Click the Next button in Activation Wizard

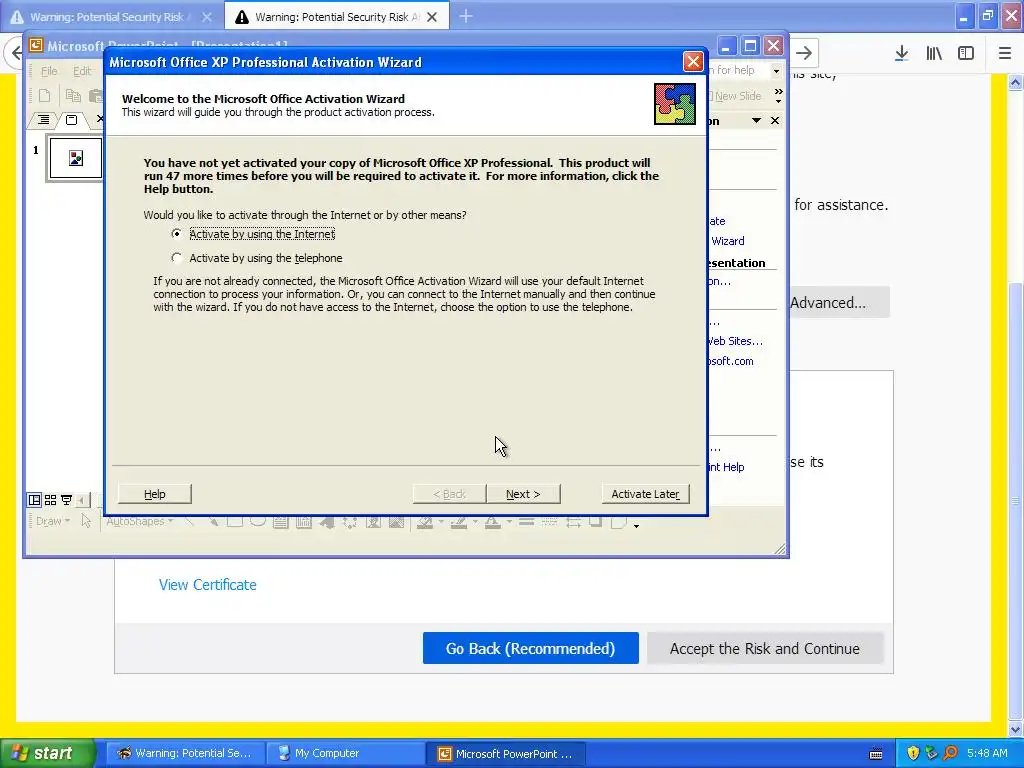point(523,494)
